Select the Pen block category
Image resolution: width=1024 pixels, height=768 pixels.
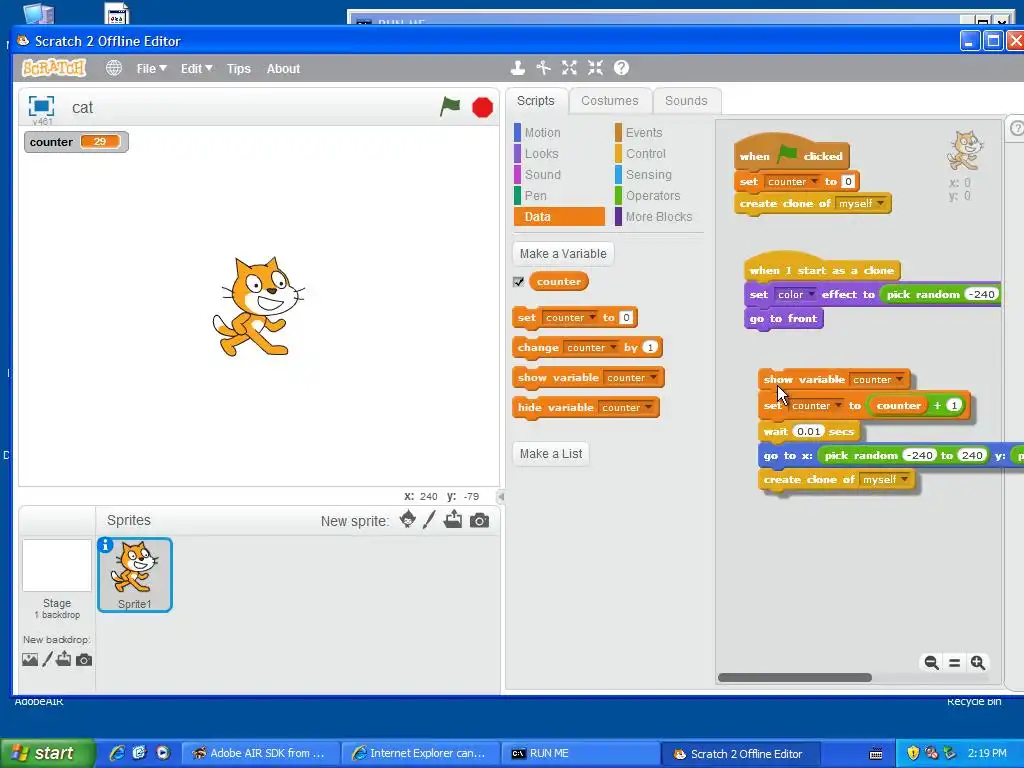pos(559,195)
